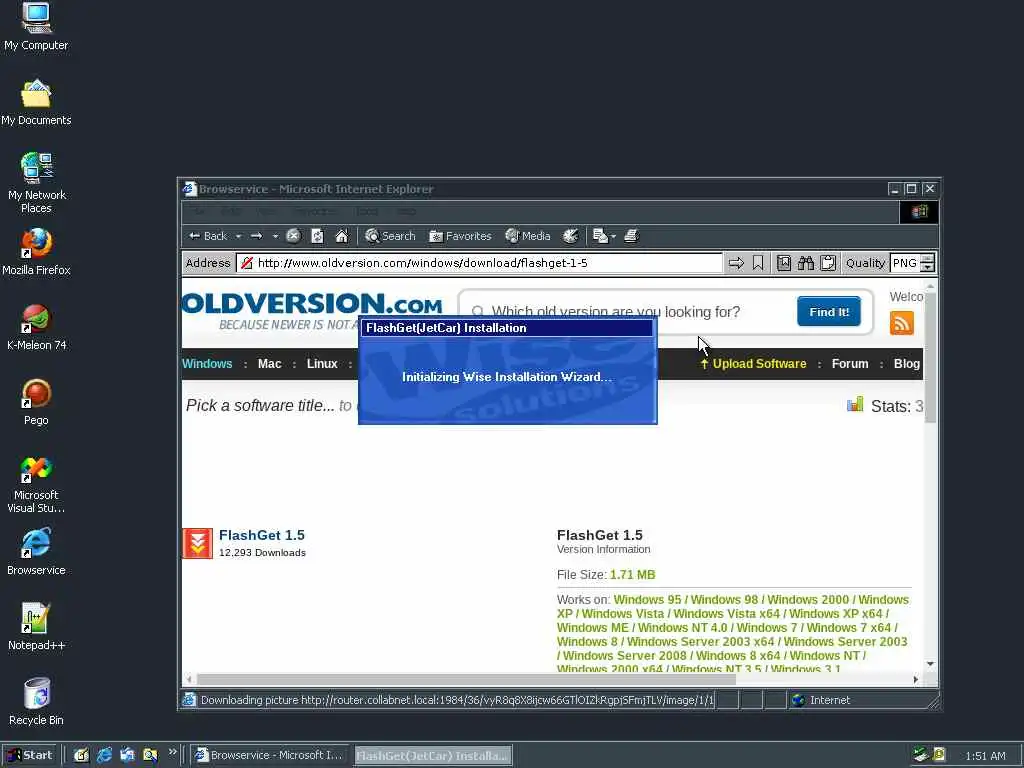Click the 1.71 MB file size text
The image size is (1024, 768).
pos(633,575)
